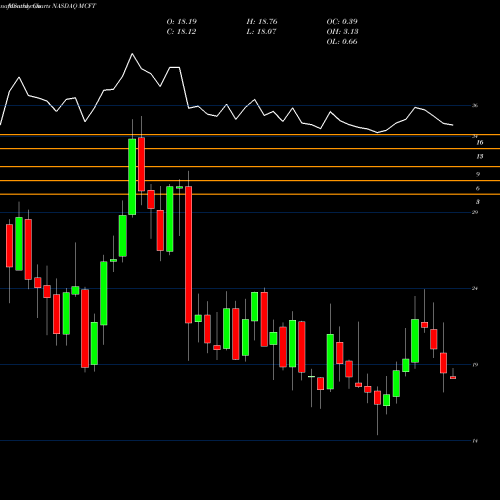Screen dimensions: 500x500
Task: Click the 14 price axis label
Action: (x=475, y=441)
